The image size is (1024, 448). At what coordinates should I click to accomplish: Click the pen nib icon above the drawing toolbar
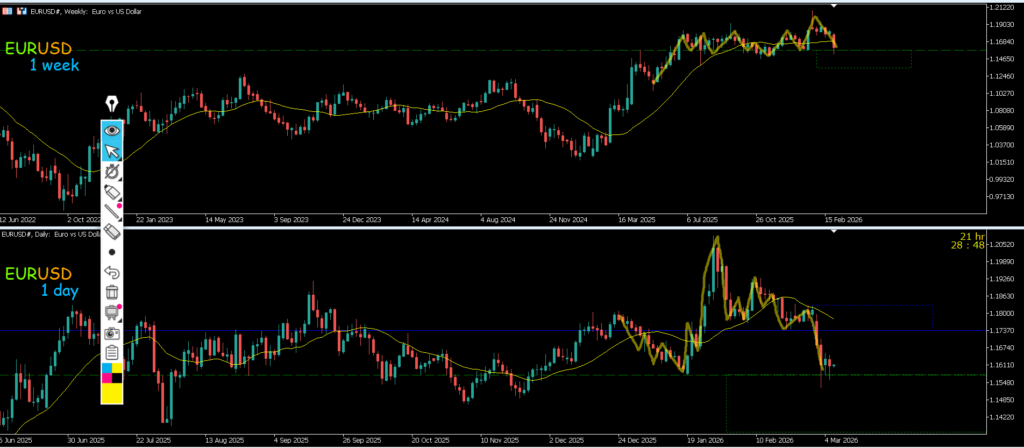coord(112,104)
